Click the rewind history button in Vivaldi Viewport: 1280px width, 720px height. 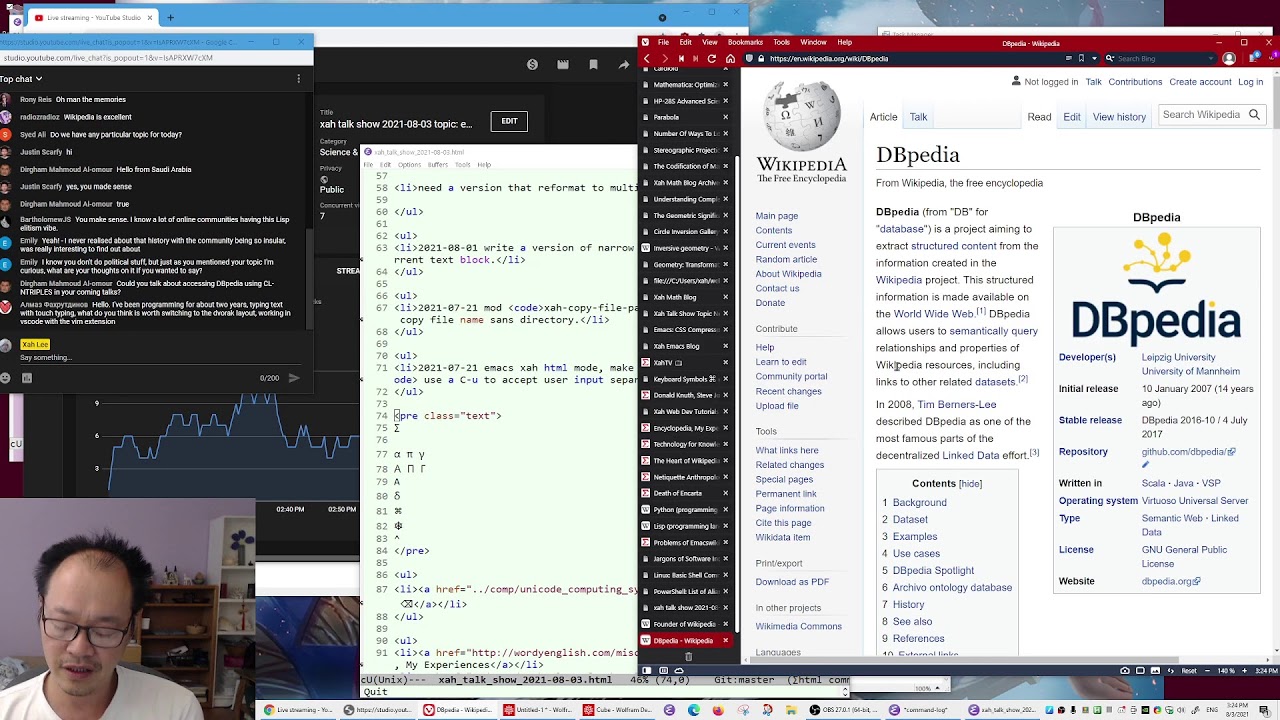coord(681,58)
